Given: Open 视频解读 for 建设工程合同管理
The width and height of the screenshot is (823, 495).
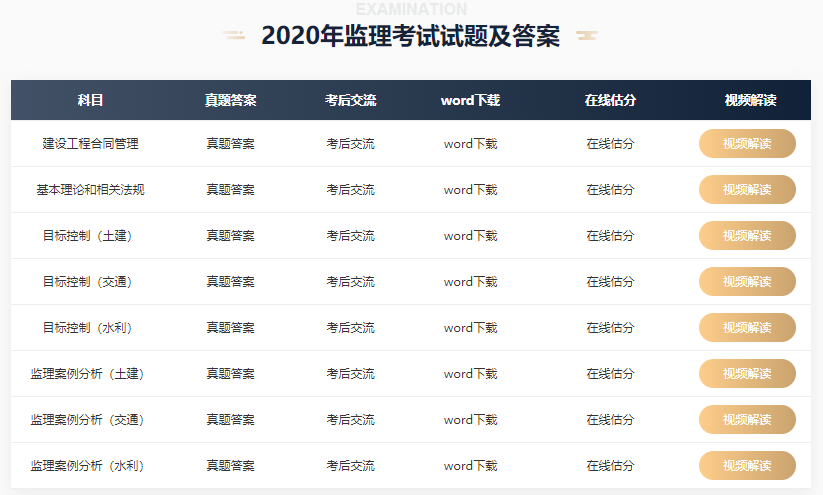Looking at the screenshot, I should click(x=747, y=143).
